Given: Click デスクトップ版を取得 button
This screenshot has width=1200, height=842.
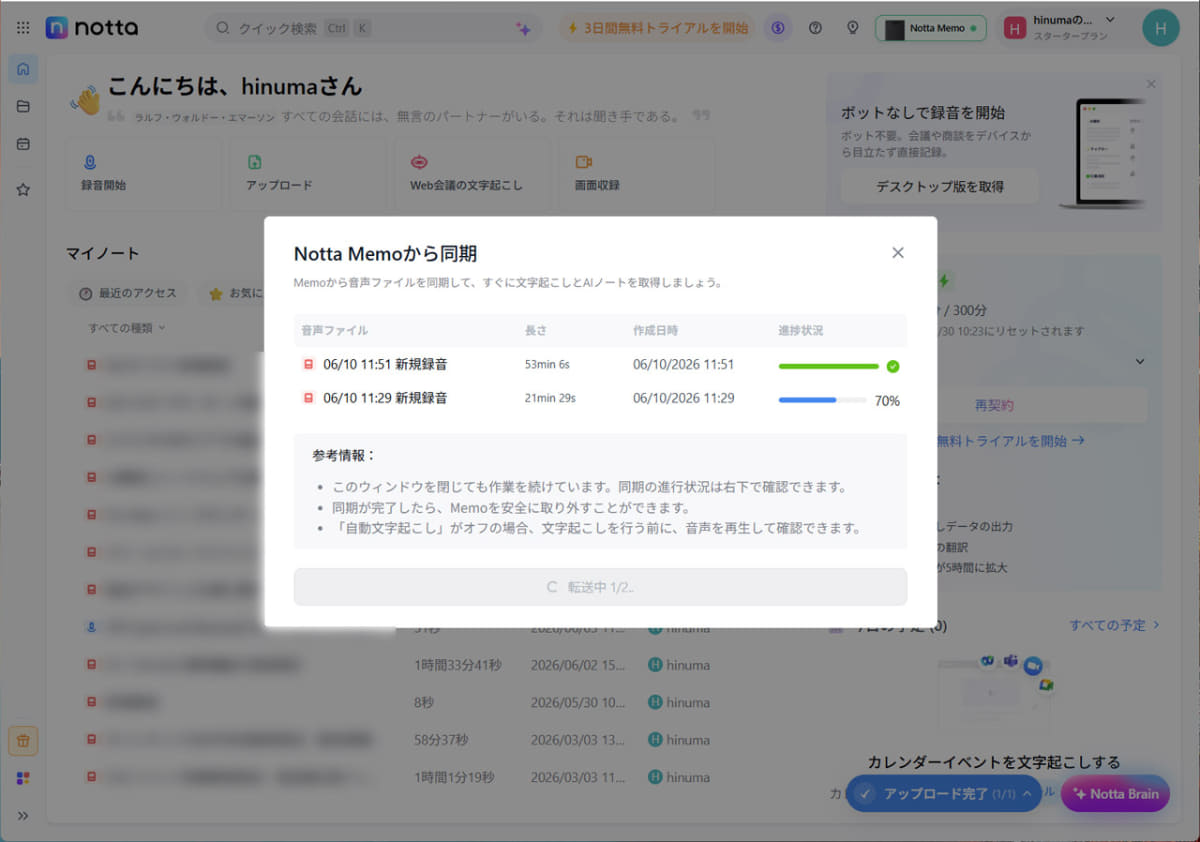Looking at the screenshot, I should click(939, 186).
